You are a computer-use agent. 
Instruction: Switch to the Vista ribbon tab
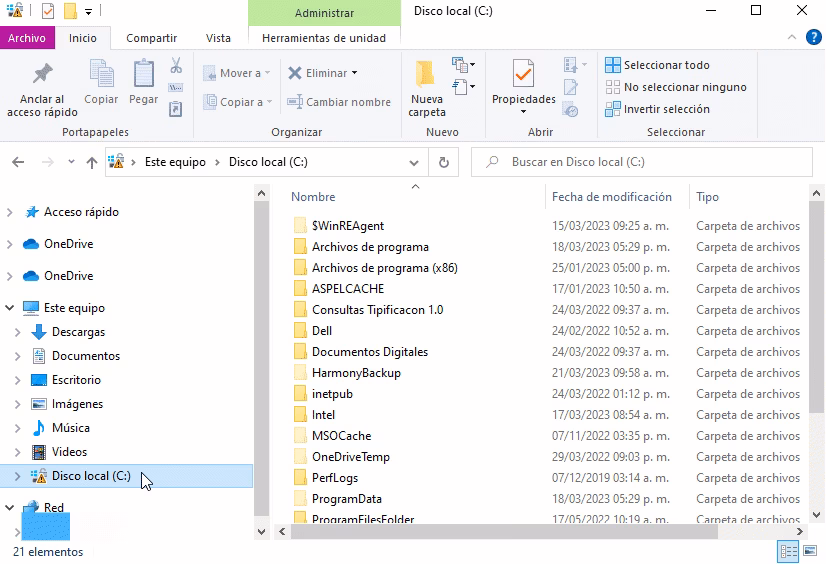tap(218, 38)
